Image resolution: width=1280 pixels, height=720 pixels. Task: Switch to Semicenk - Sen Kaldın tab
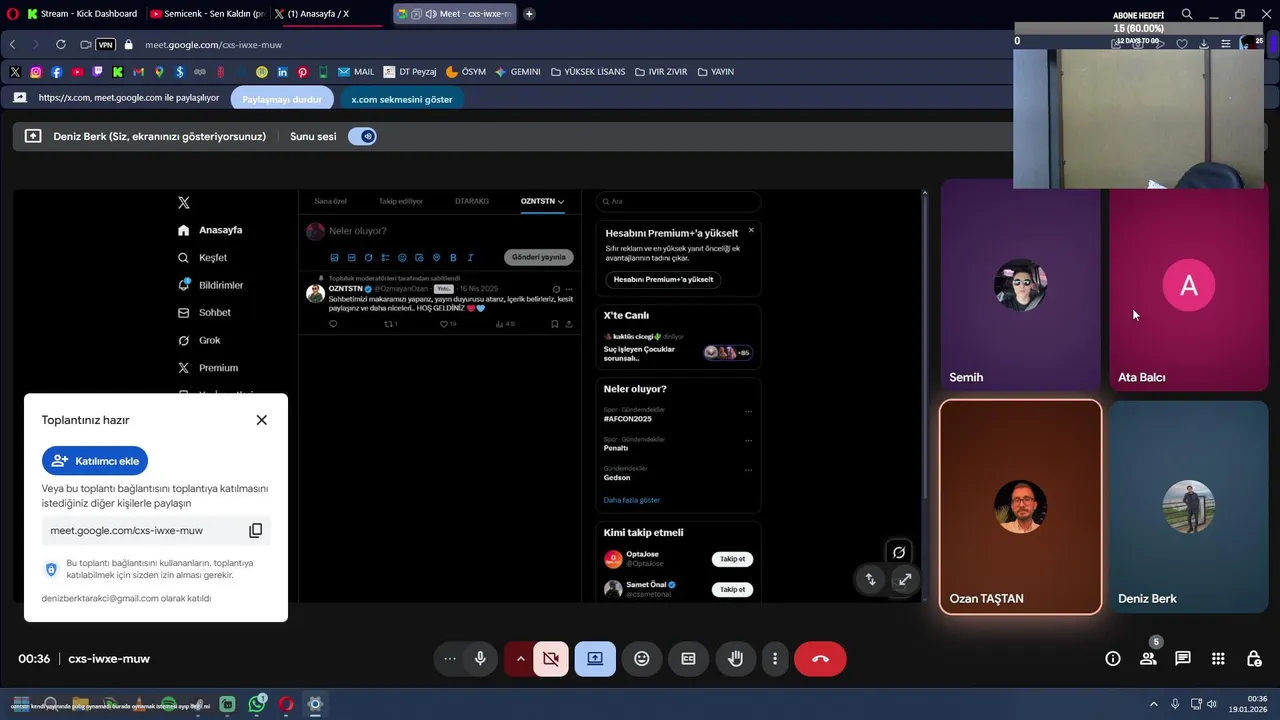tap(206, 14)
